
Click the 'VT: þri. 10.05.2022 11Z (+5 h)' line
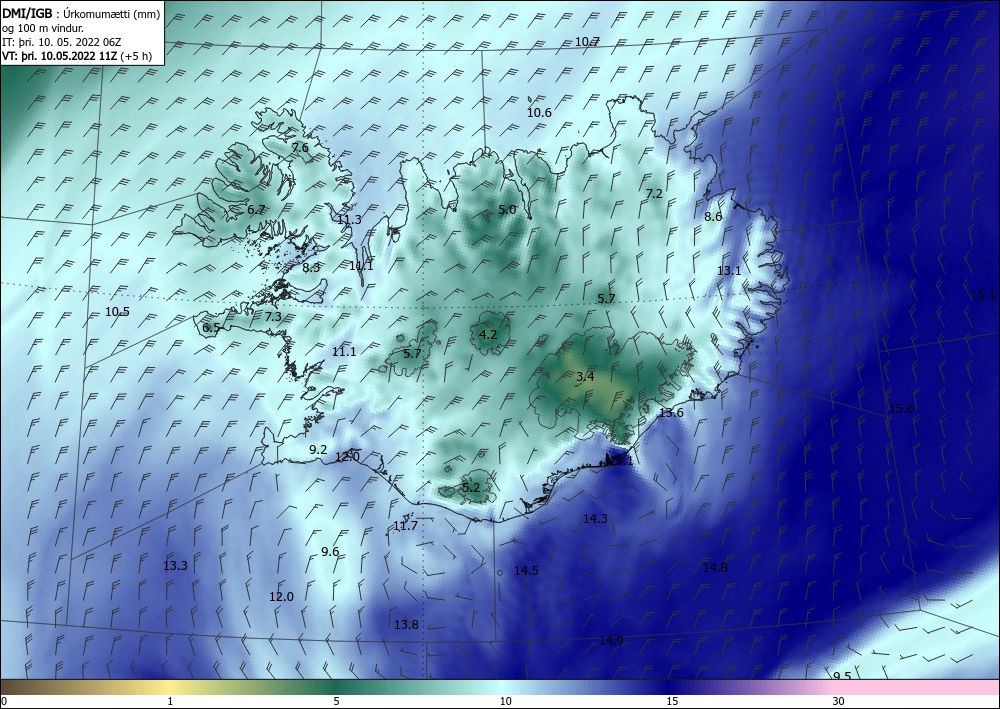point(77,55)
